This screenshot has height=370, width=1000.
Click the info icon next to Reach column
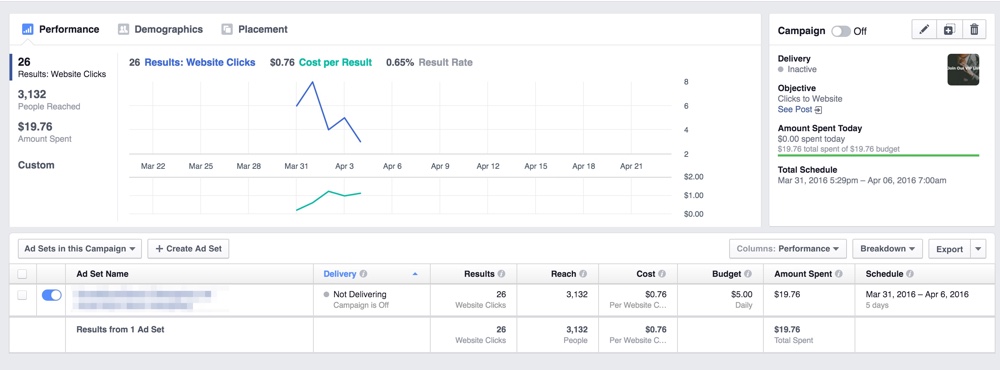(584, 274)
